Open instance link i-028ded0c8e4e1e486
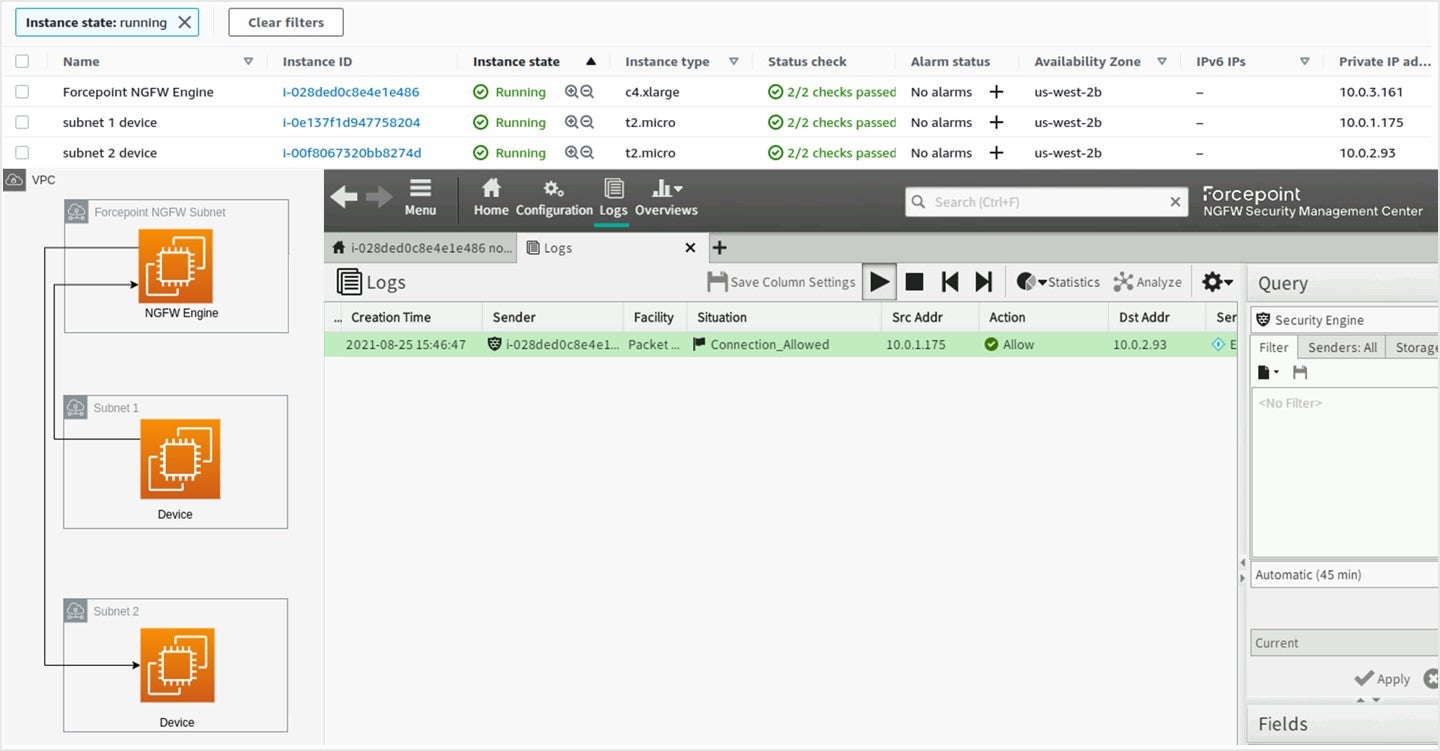 tap(351, 92)
